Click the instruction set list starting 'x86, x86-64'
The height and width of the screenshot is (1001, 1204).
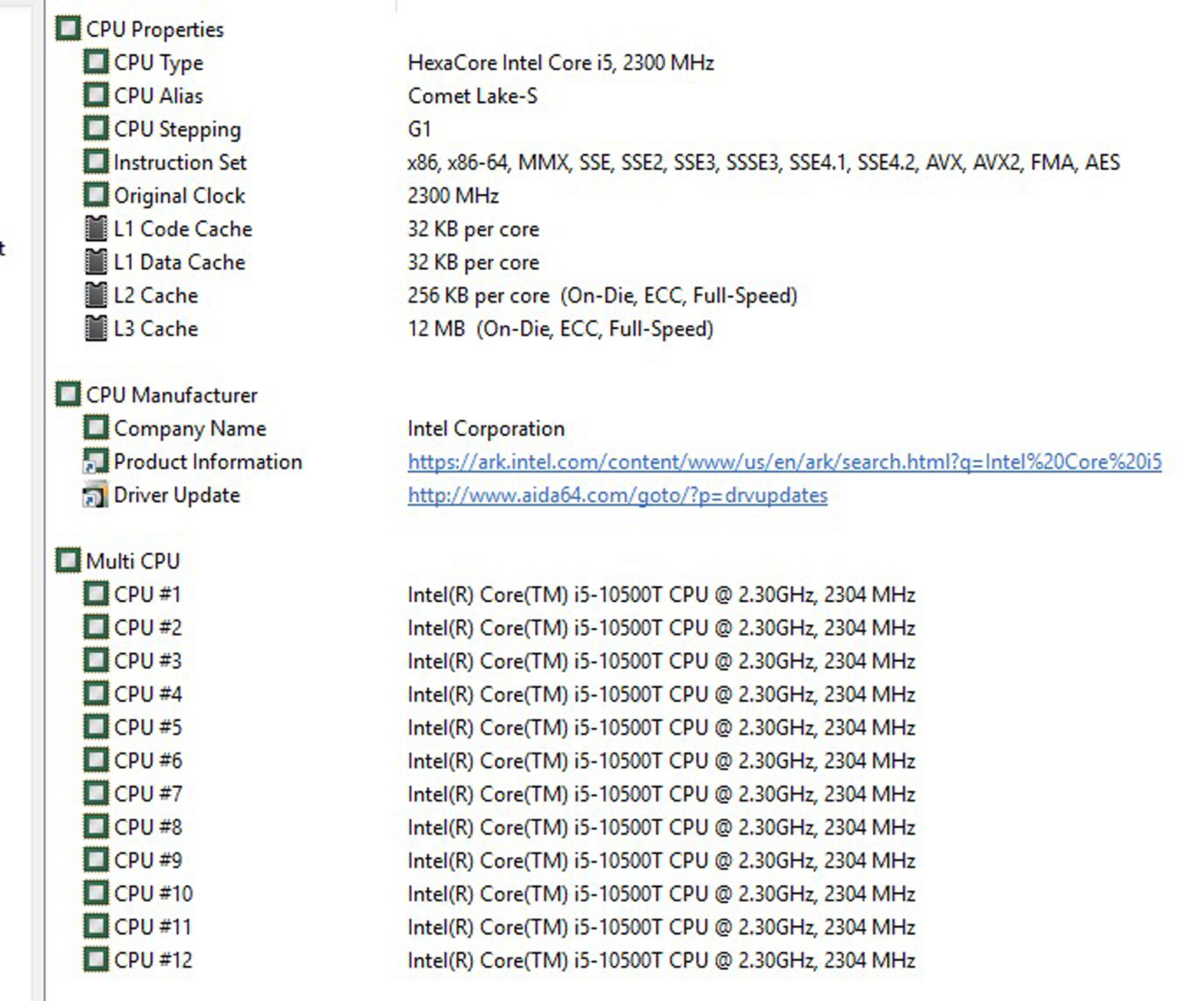tap(763, 162)
